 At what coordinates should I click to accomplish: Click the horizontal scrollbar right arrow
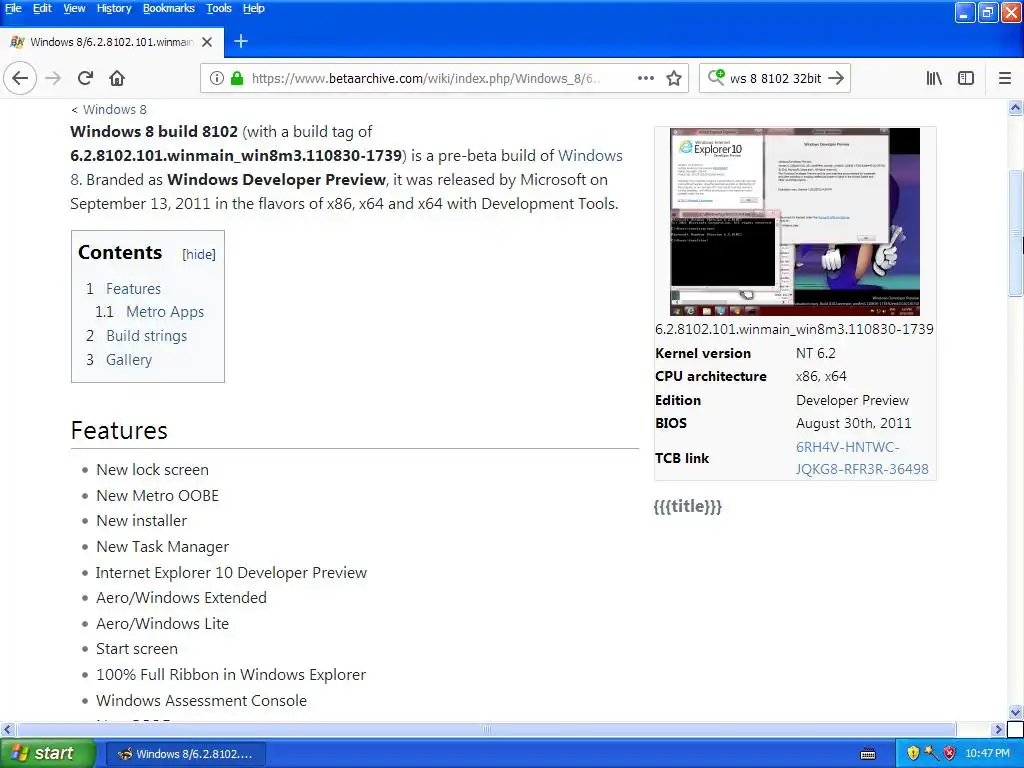(998, 729)
